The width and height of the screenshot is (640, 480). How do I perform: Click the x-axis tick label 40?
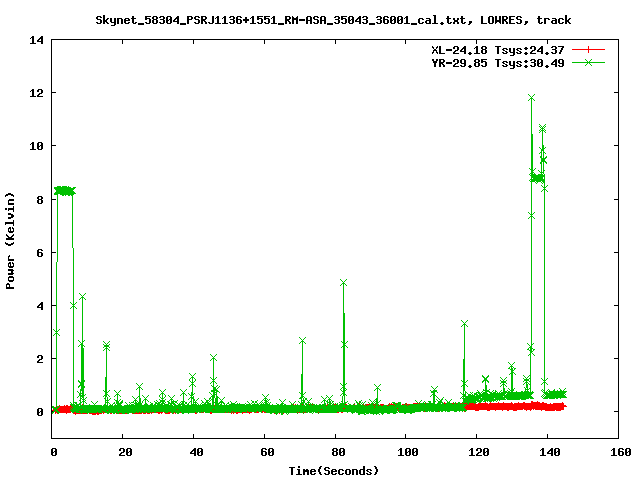tap(196, 452)
